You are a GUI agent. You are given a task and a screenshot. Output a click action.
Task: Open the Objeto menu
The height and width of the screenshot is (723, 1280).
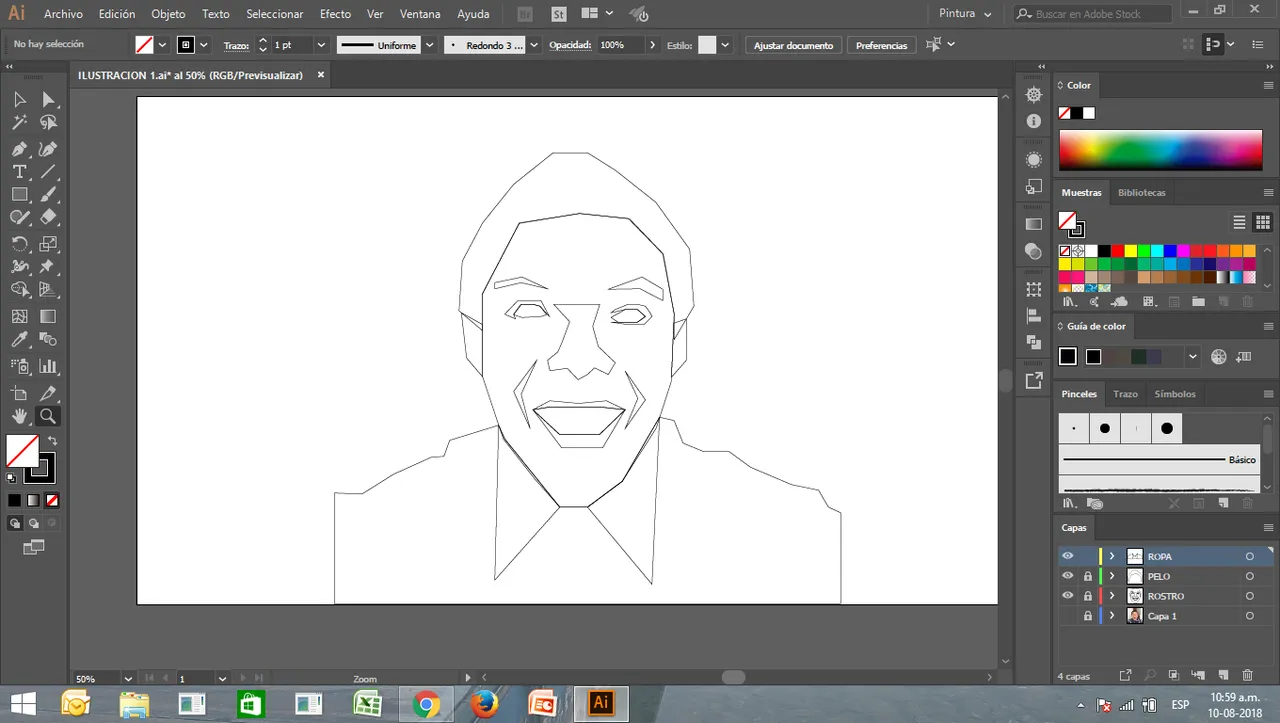[x=168, y=14]
